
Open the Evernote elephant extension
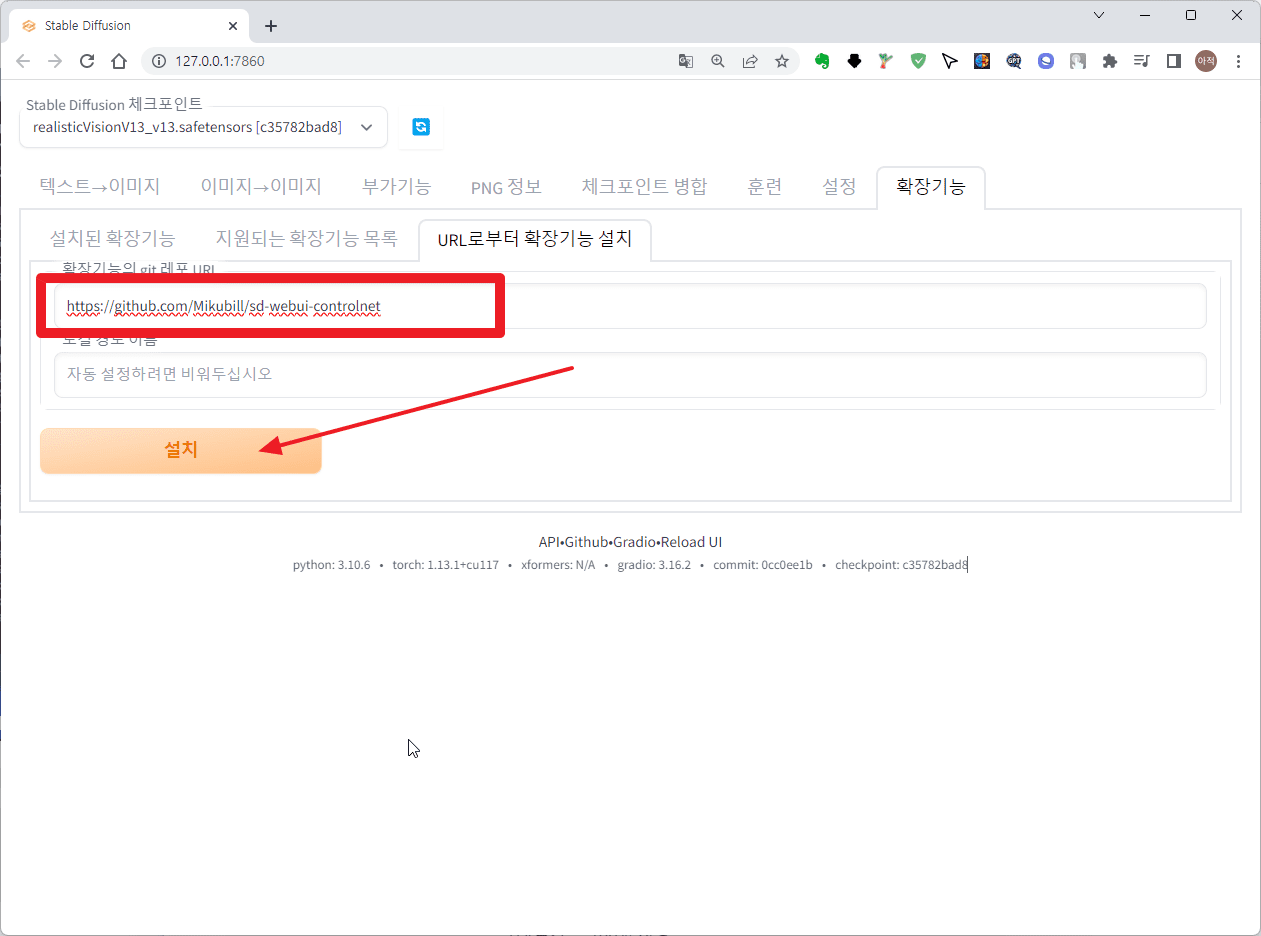822,61
